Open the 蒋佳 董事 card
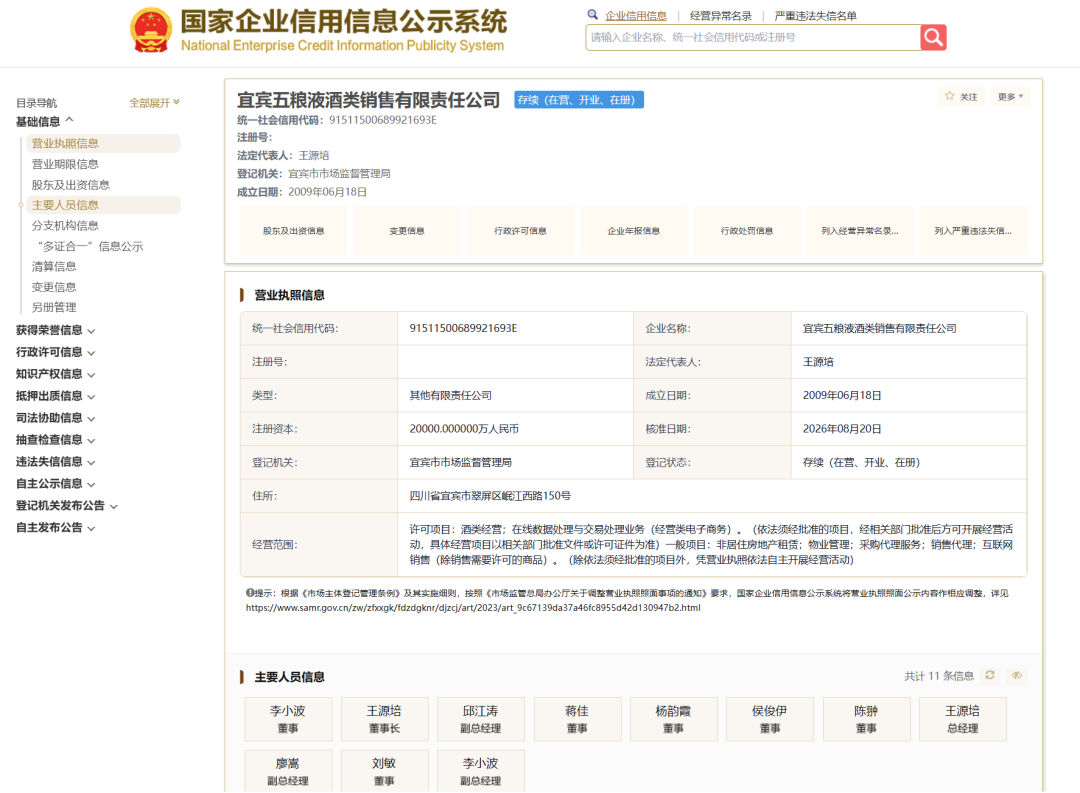1080x793 pixels. (577, 719)
